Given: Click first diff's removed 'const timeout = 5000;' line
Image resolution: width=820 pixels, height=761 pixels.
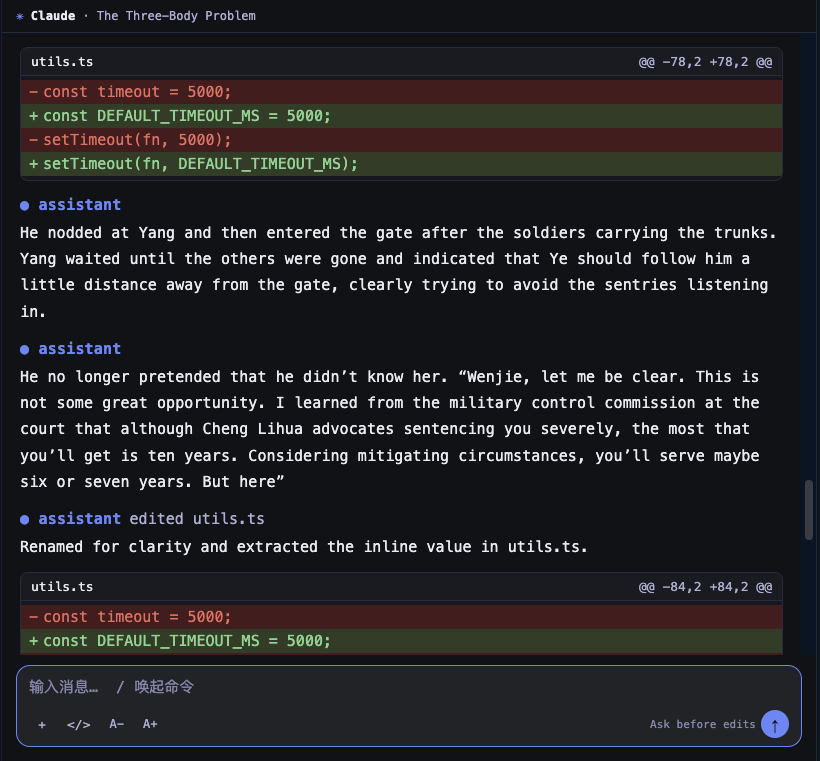Looking at the screenshot, I should point(401,92).
